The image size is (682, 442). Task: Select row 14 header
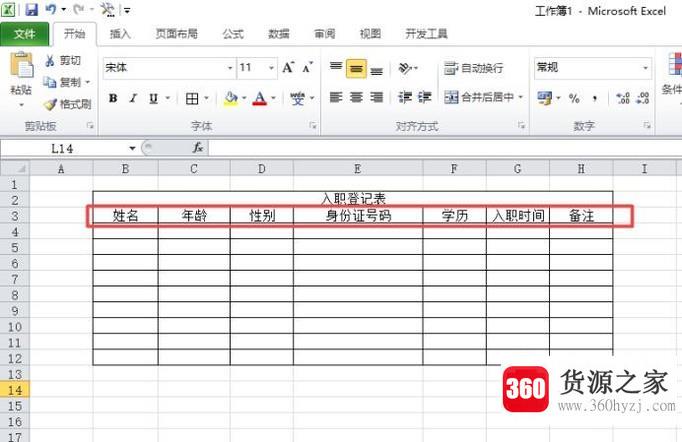[14, 390]
